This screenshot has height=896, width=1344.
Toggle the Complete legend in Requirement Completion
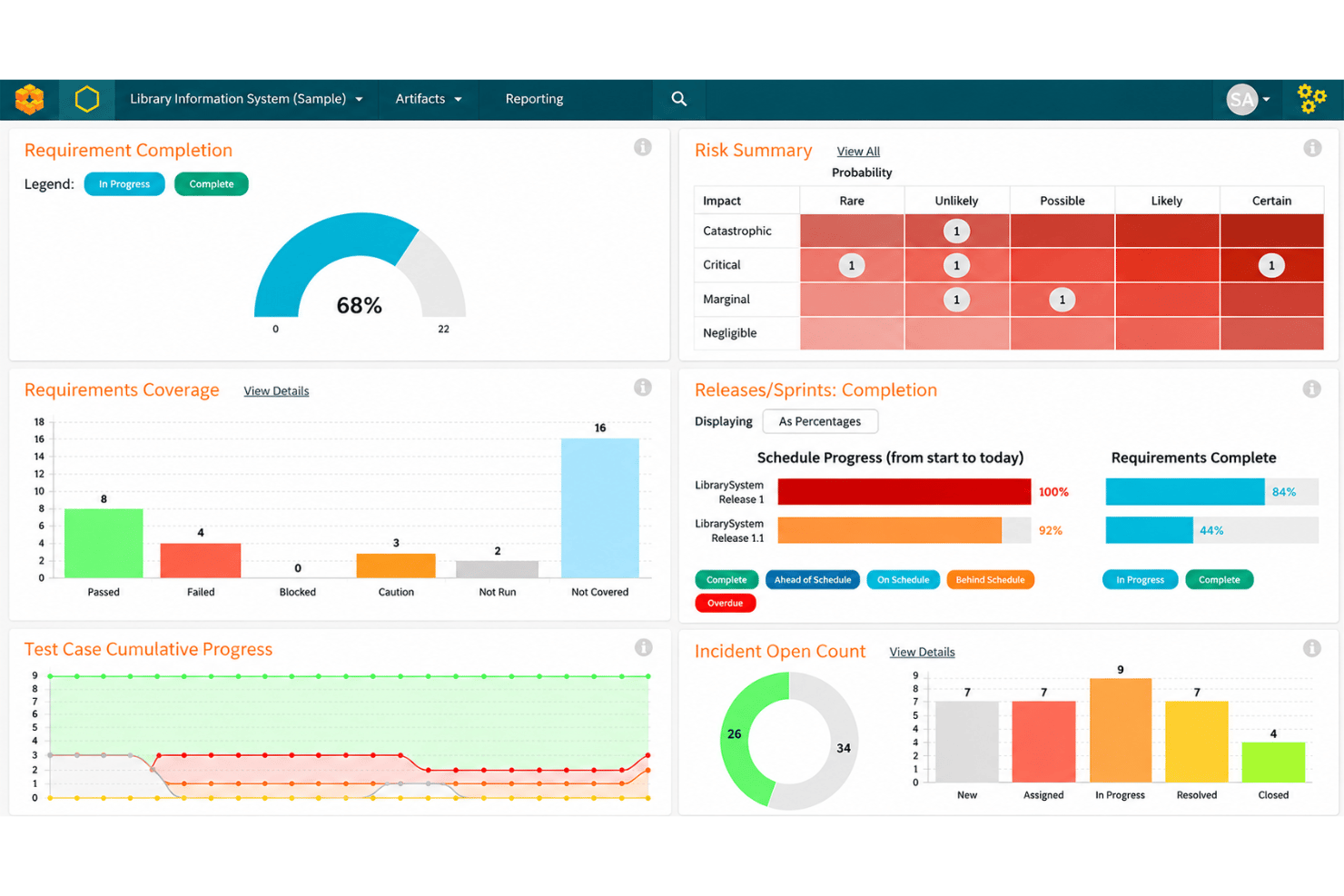click(212, 184)
